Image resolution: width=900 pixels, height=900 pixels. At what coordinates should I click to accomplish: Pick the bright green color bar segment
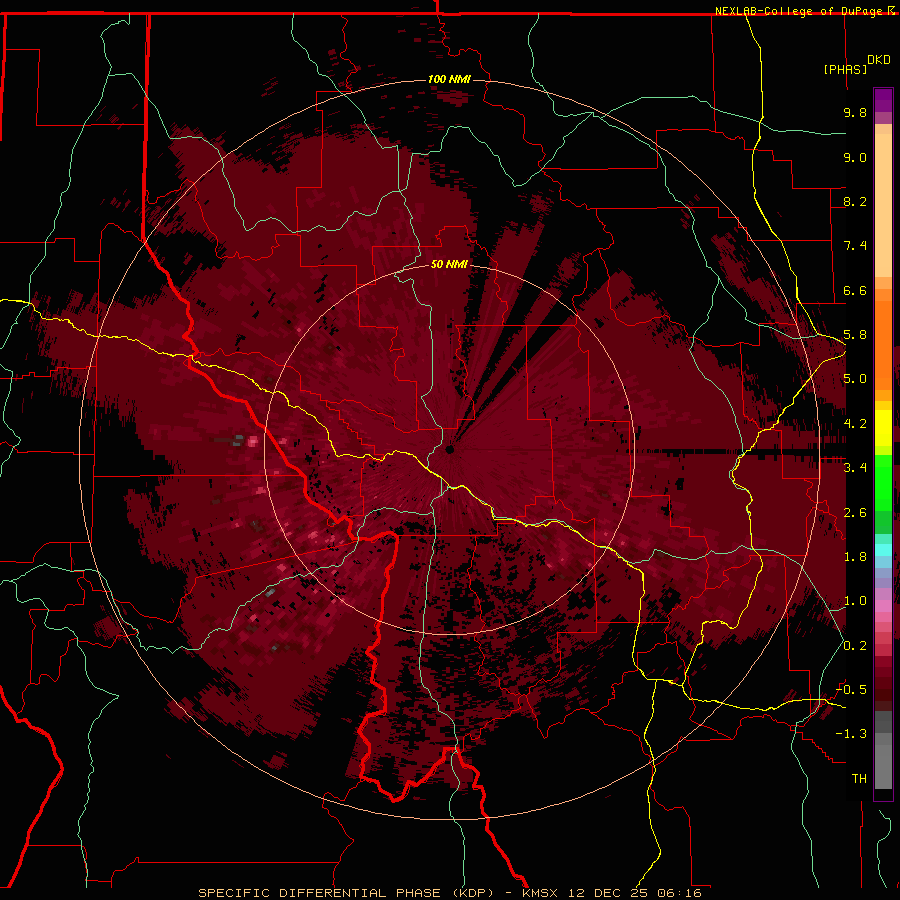(883, 482)
